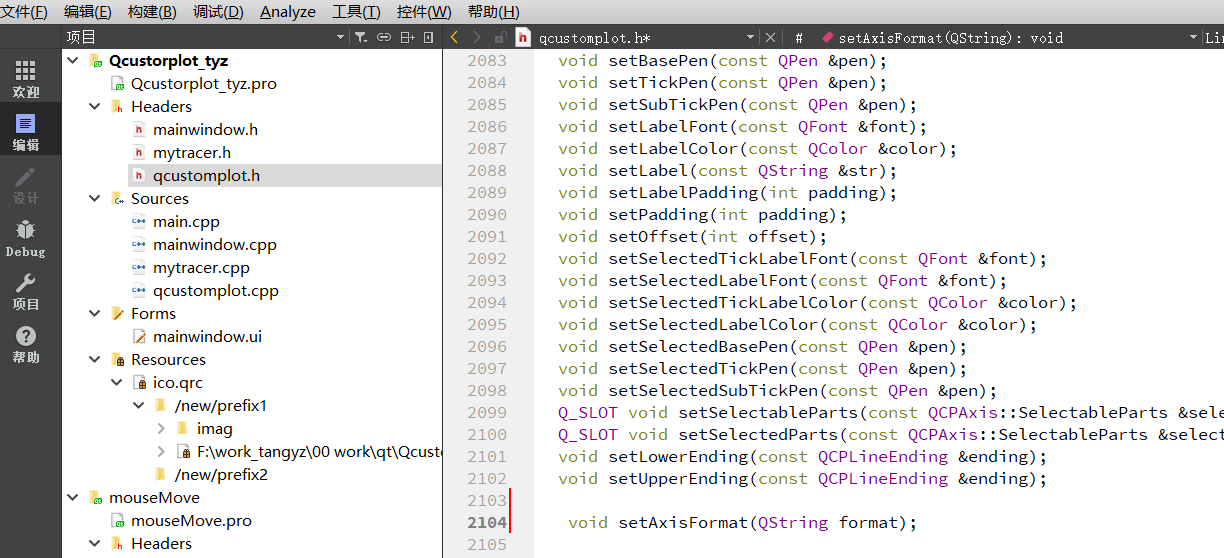The height and width of the screenshot is (558, 1224).
Task: Collapse the mouseMove project node
Action: 73,498
